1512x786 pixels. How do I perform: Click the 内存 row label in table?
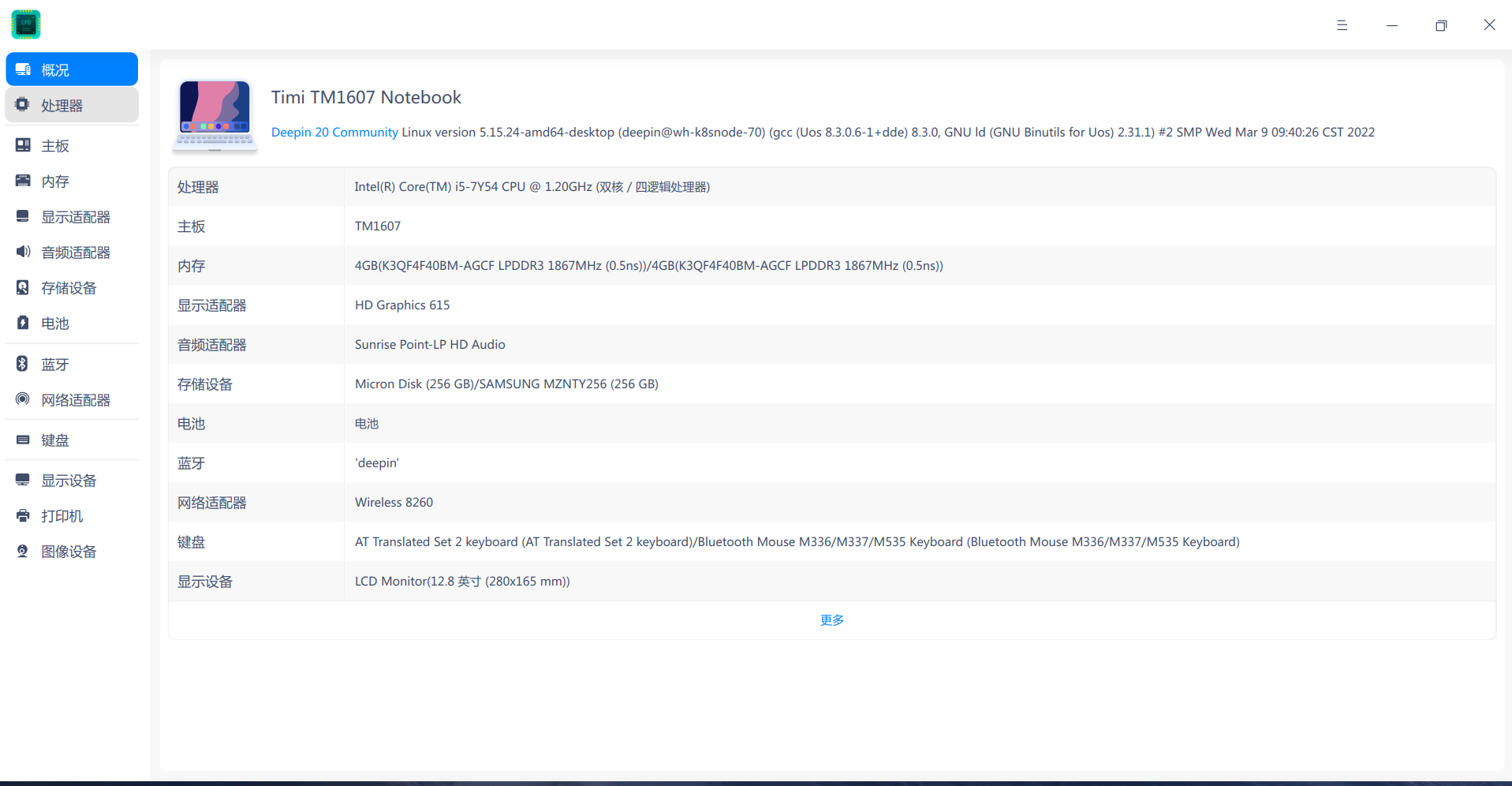[x=191, y=266]
